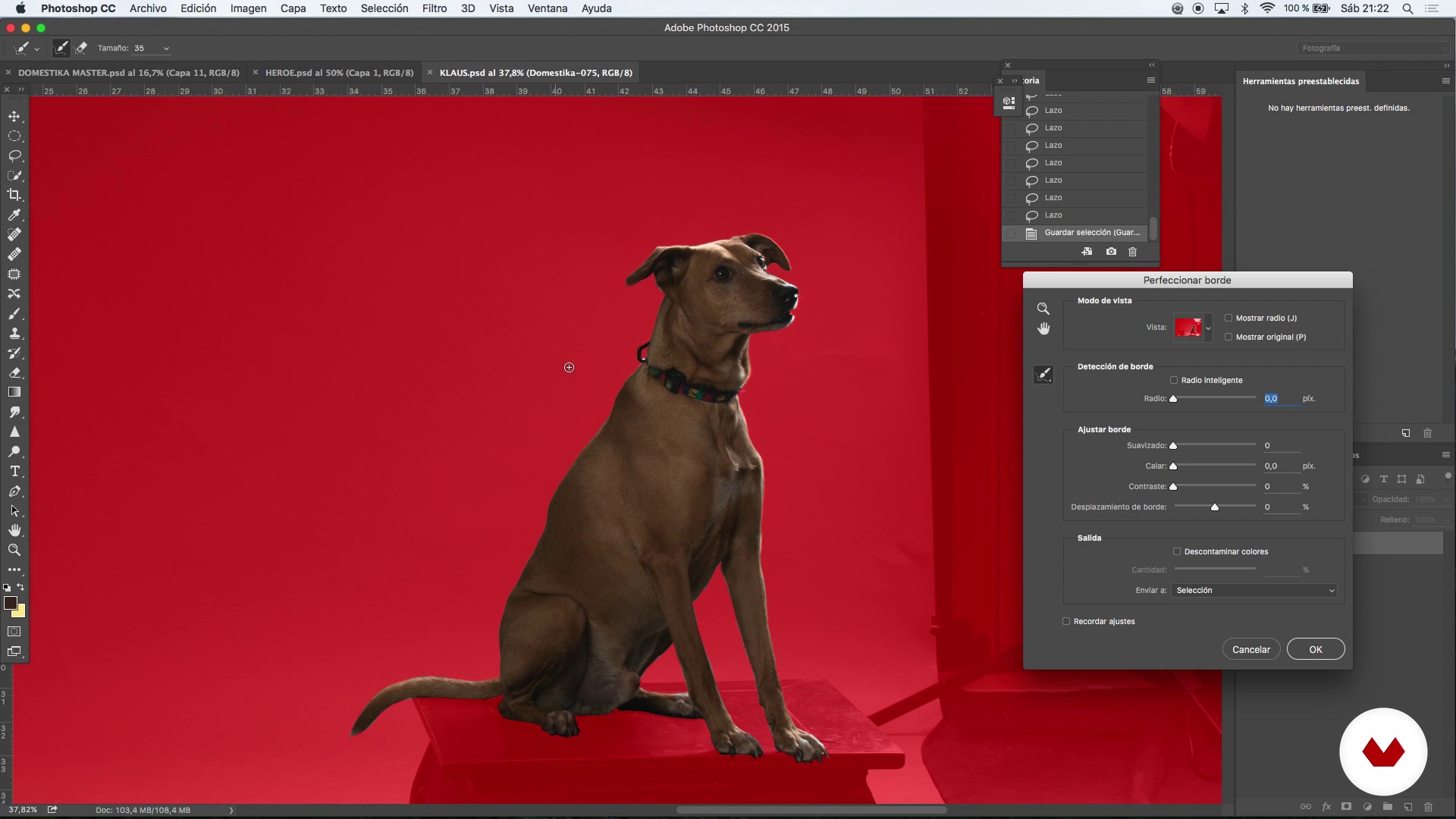Open the History panel menu
Viewport: 1456px width, 819px height.
point(1150,80)
